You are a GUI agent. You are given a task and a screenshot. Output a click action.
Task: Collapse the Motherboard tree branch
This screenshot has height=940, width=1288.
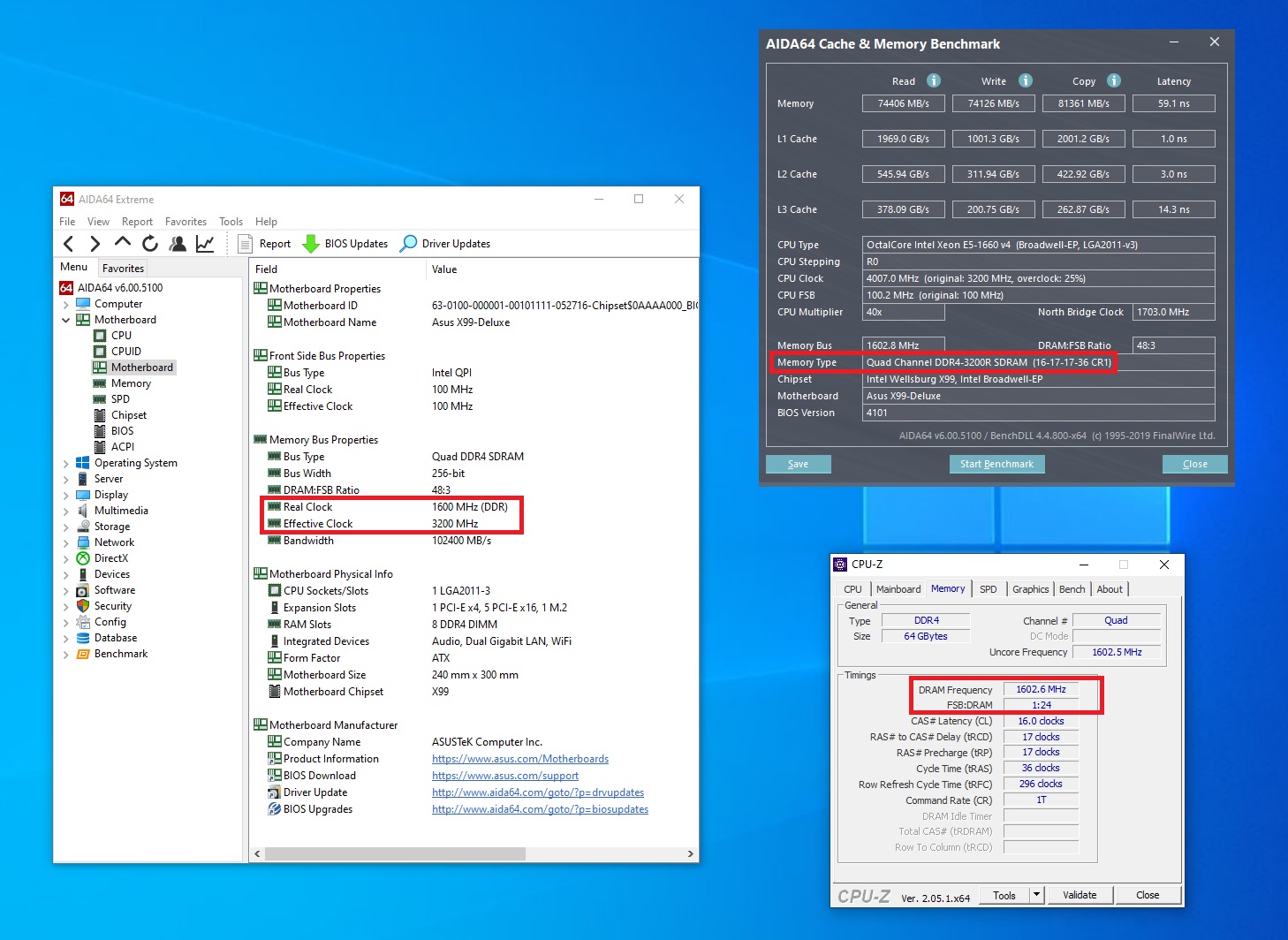pyautogui.click(x=66, y=320)
